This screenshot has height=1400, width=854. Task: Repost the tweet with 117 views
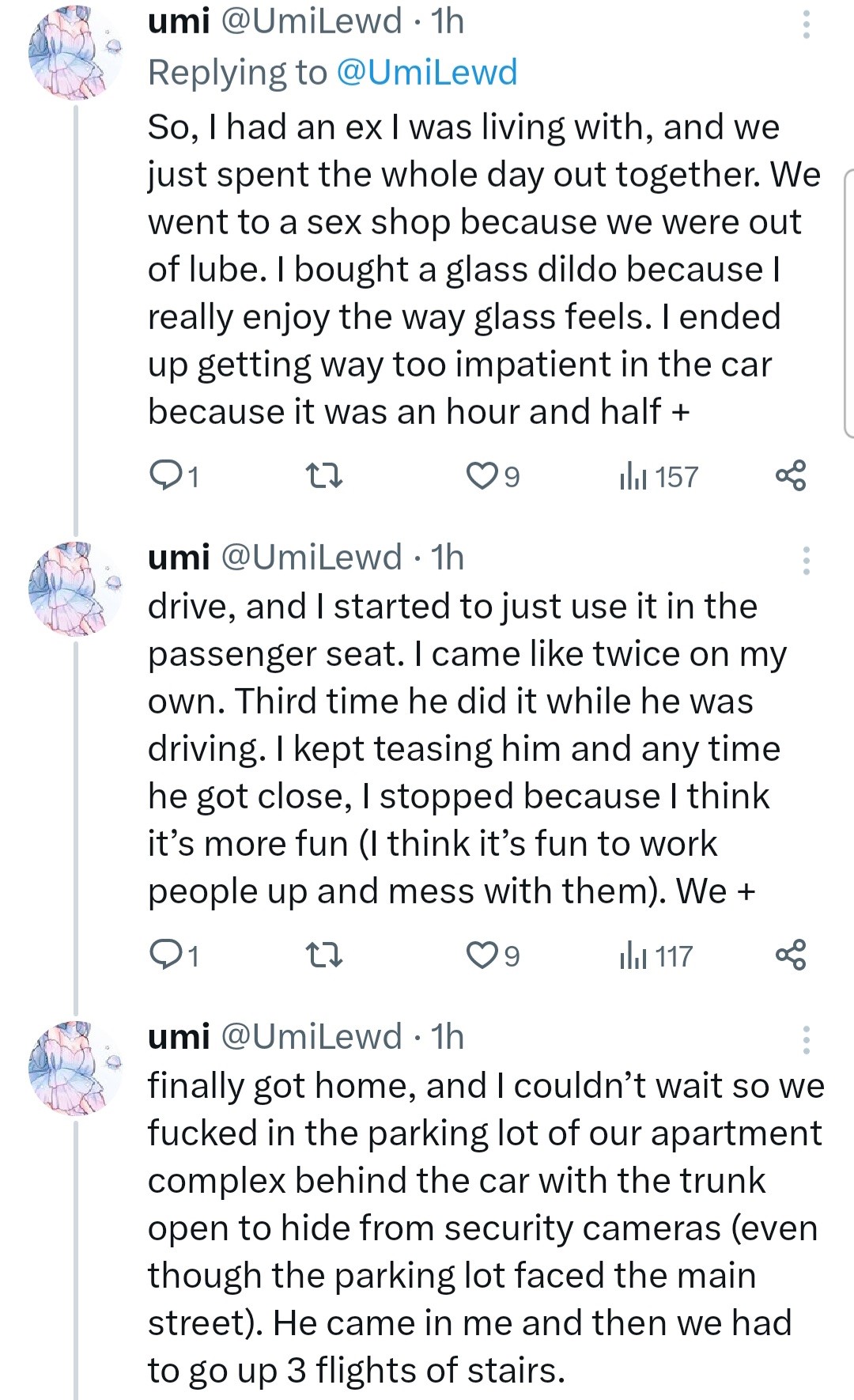(x=323, y=955)
